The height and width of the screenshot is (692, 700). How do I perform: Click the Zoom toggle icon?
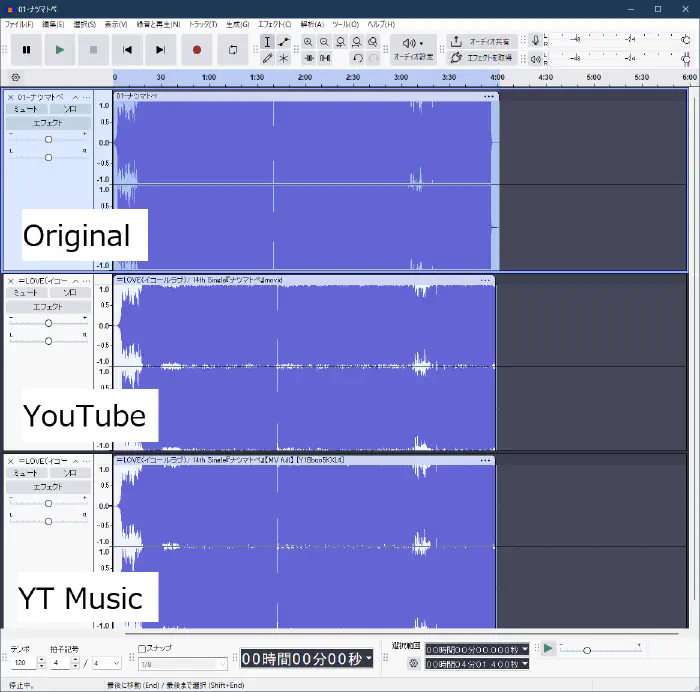point(373,42)
